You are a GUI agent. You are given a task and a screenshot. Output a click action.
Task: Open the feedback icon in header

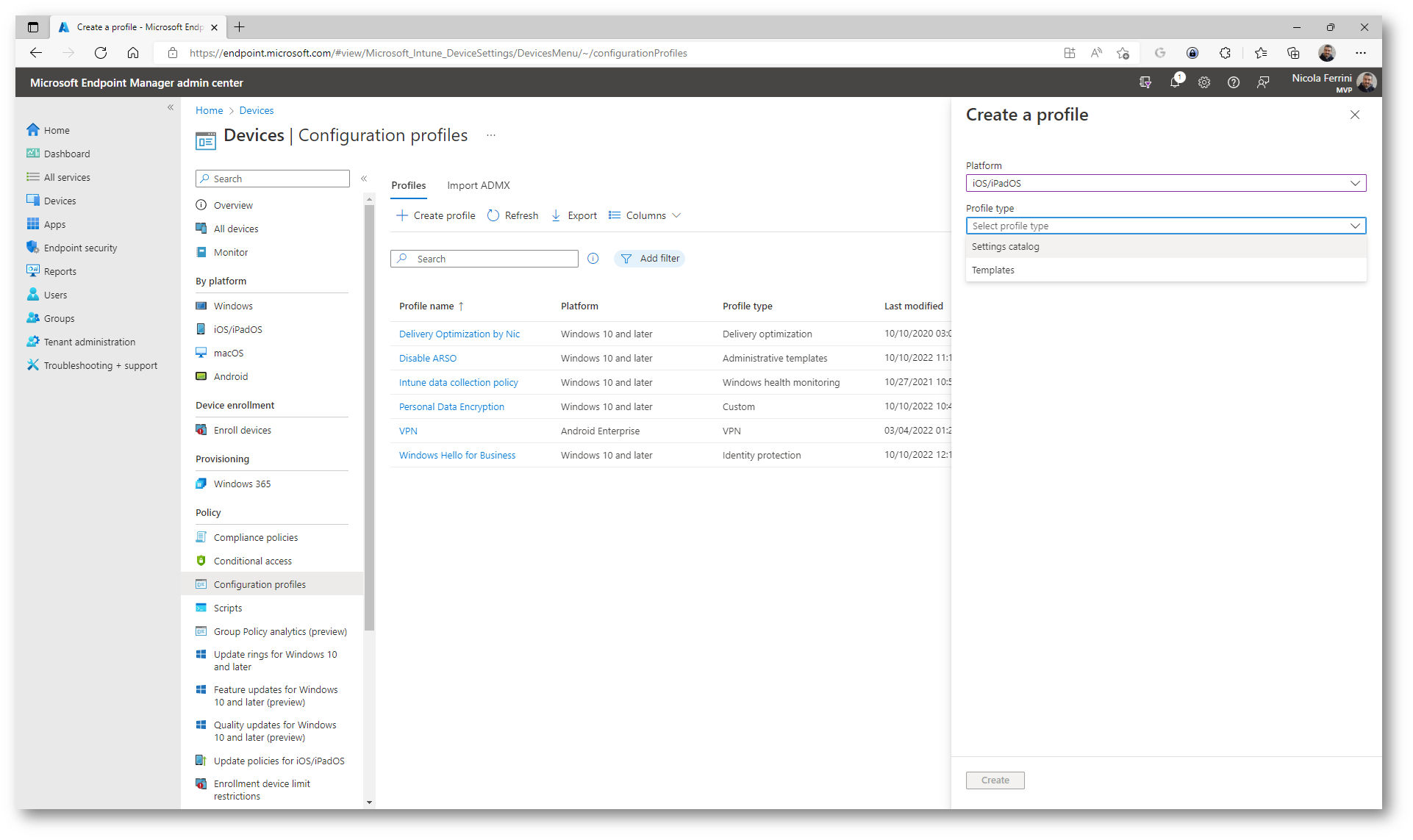[1263, 83]
